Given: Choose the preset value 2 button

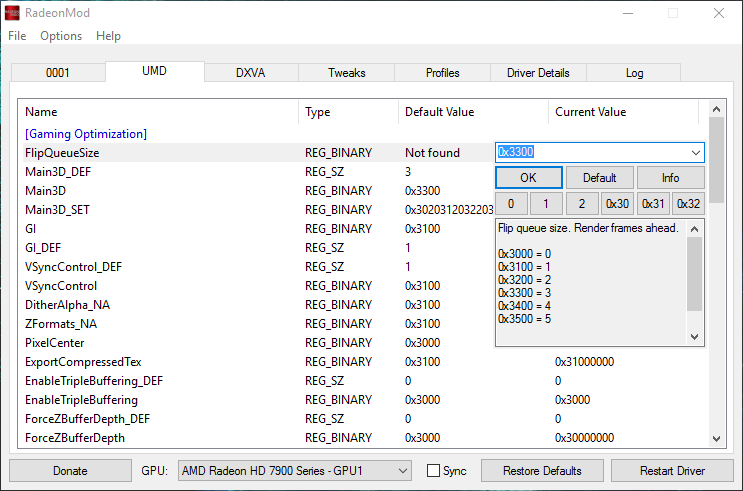Looking at the screenshot, I should (x=581, y=204).
